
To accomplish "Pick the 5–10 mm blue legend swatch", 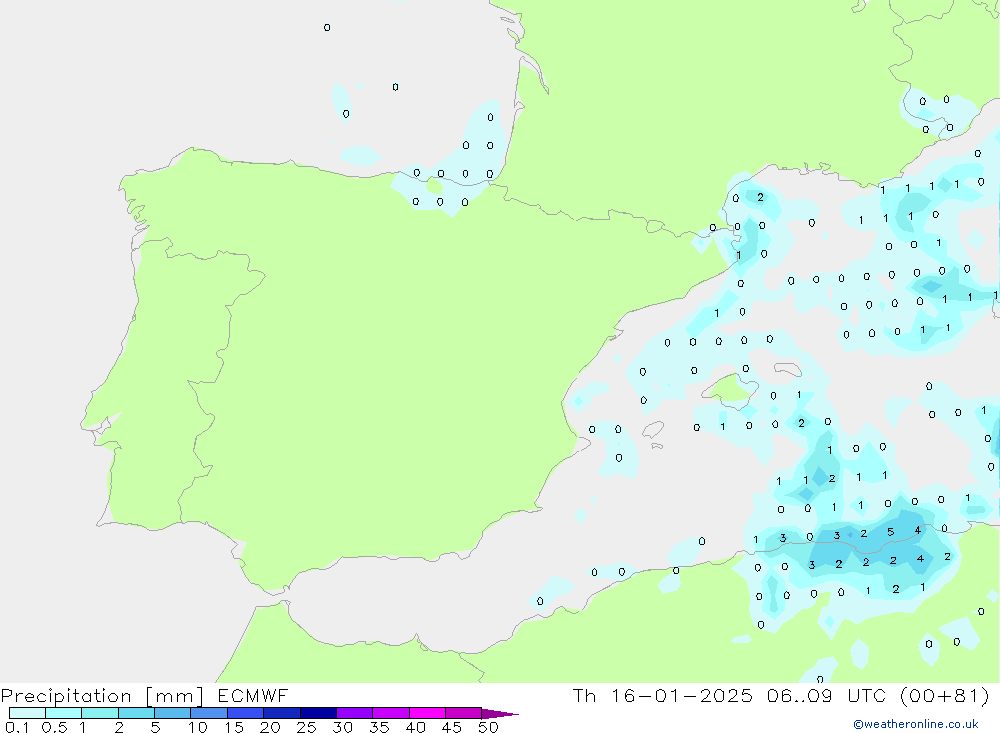I will 172,713.
